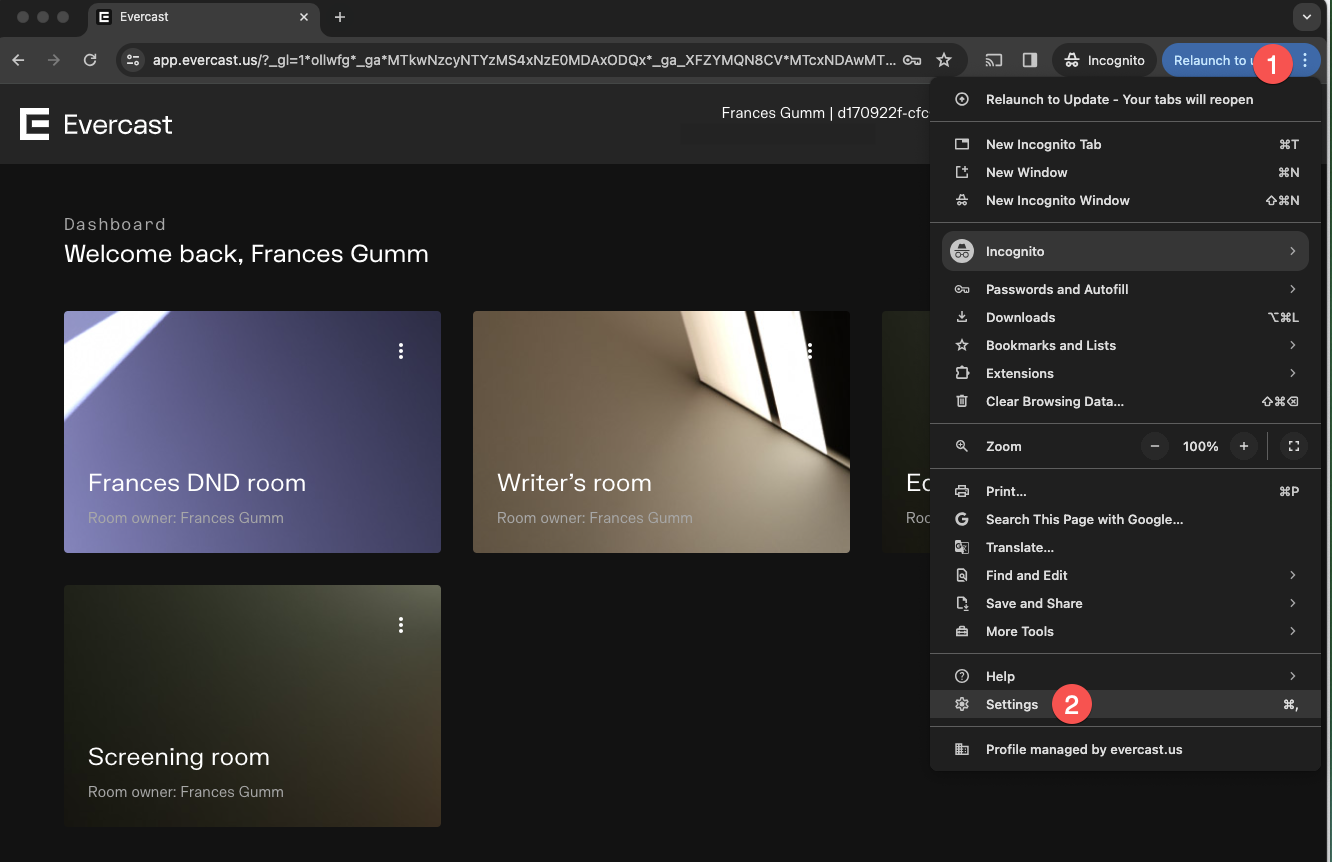Open site information icon in address bar
The width and height of the screenshot is (1332, 862).
(133, 60)
